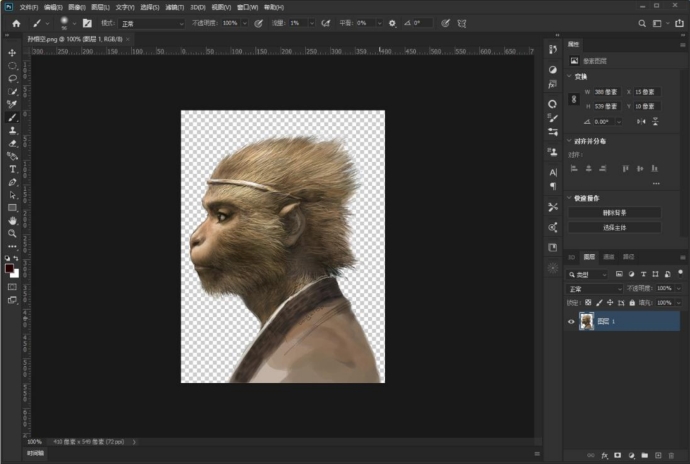Open the brush mode dropdown in options bar
Image resolution: width=690 pixels, height=464 pixels.
[151, 23]
